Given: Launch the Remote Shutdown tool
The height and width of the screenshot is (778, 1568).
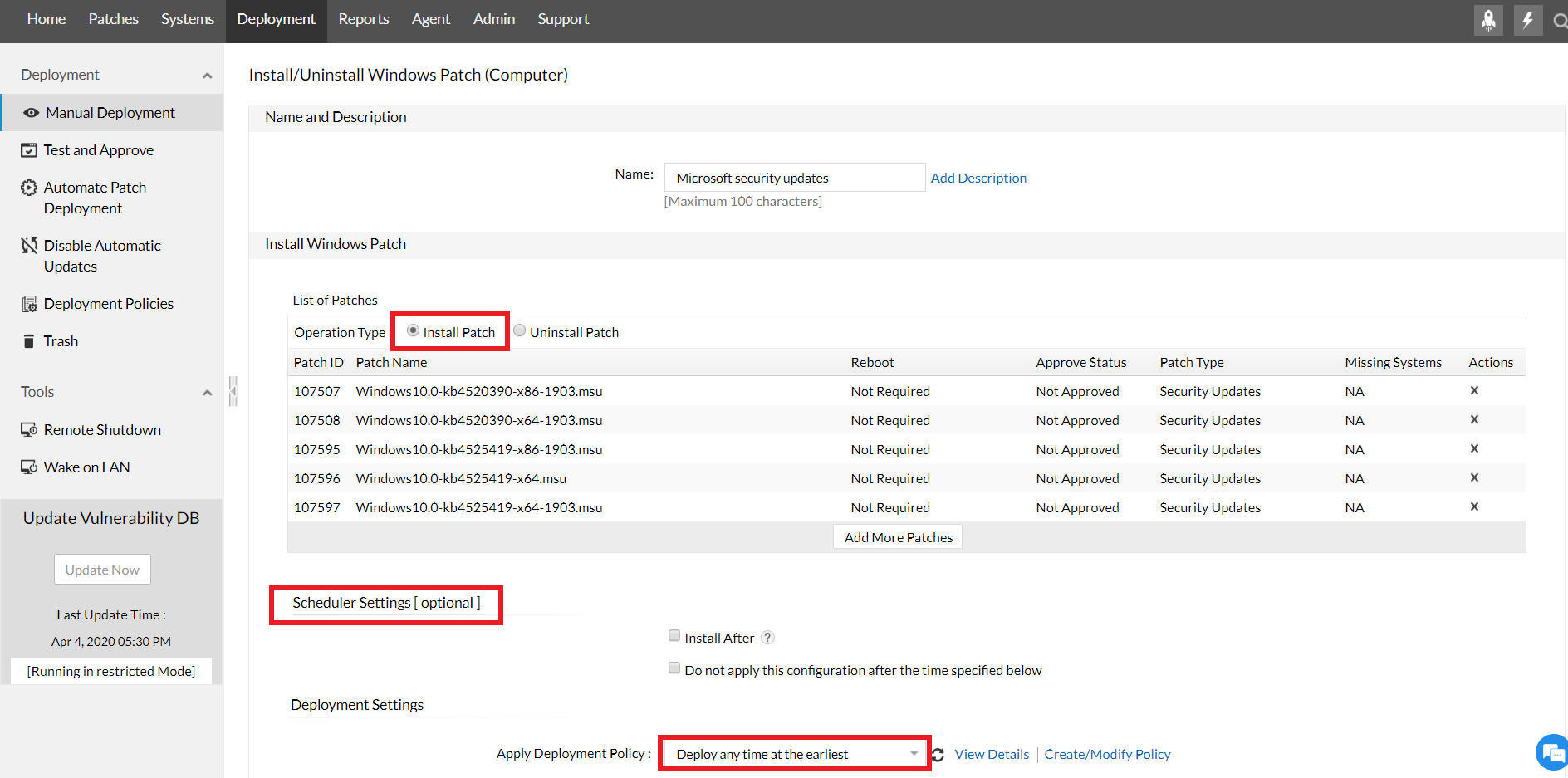Looking at the screenshot, I should 102,429.
